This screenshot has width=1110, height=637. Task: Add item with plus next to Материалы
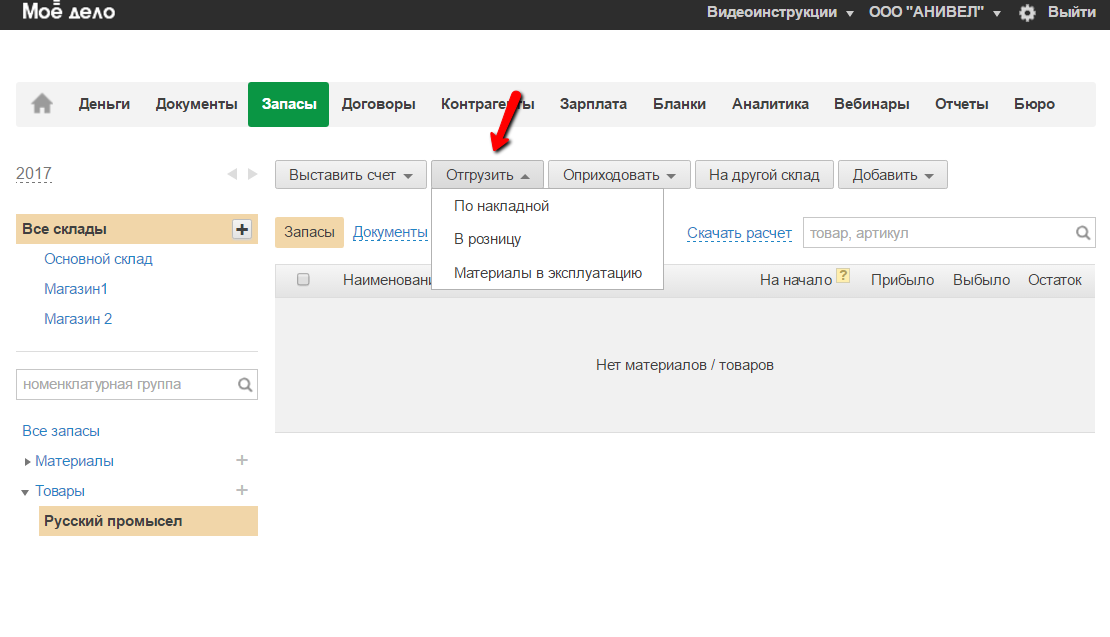(x=241, y=461)
